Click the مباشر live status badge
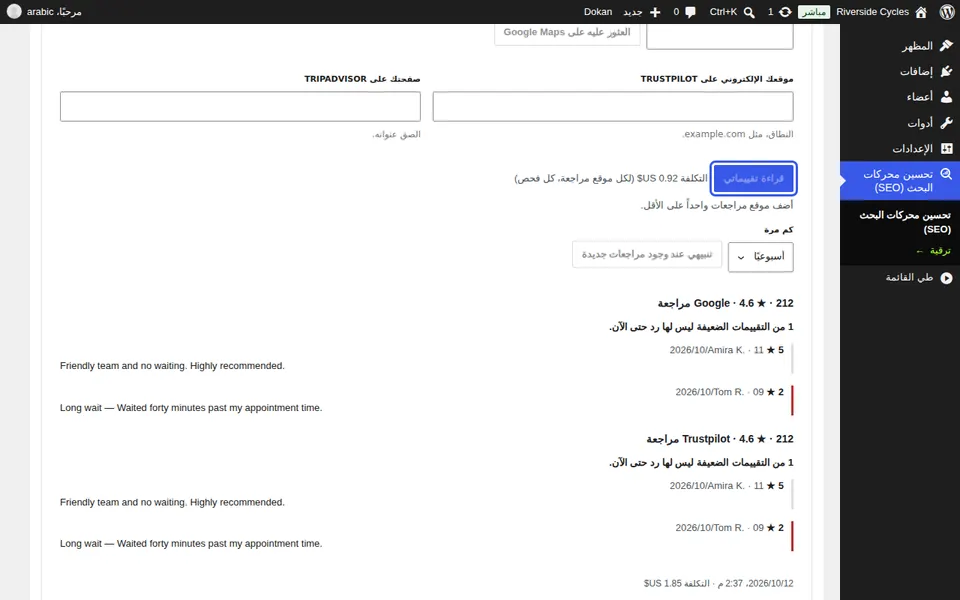This screenshot has height=600, width=960. point(814,12)
